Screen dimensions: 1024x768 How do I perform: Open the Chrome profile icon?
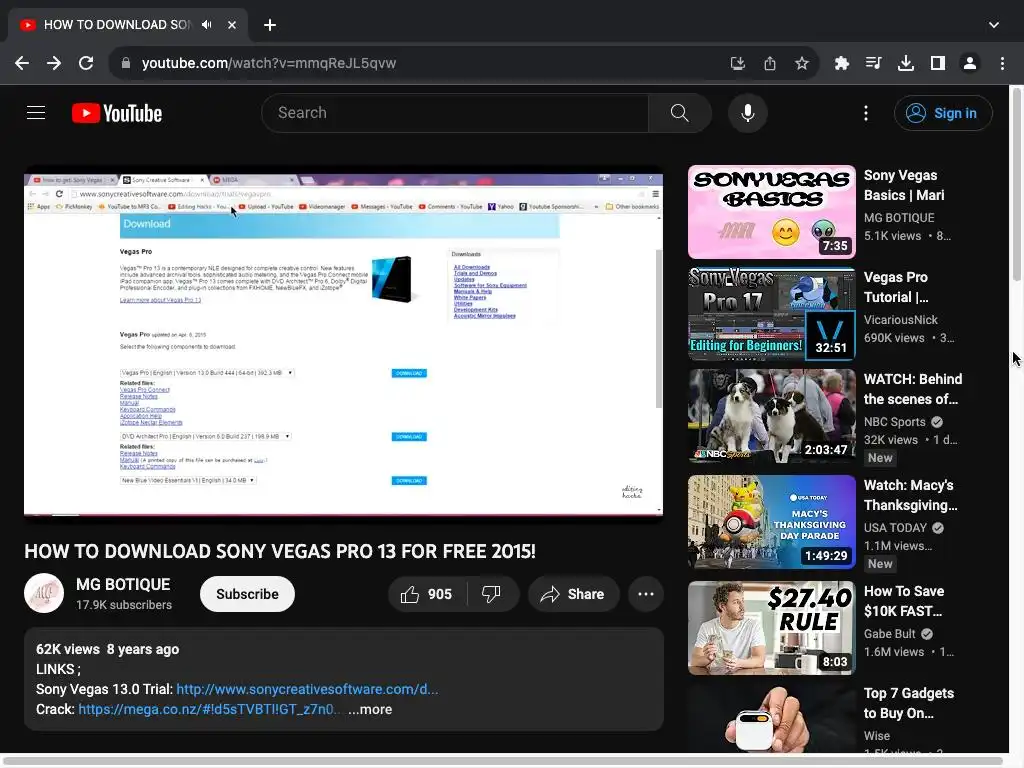tap(970, 63)
